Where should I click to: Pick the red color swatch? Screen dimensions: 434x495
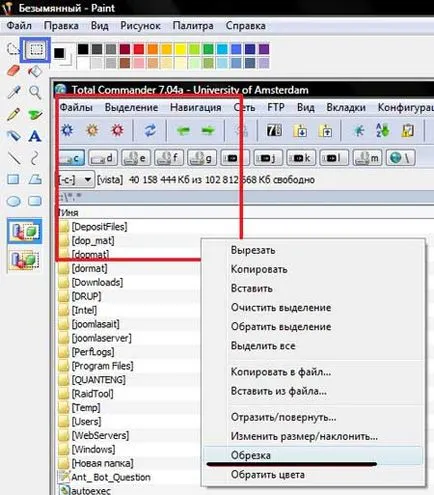(139, 49)
